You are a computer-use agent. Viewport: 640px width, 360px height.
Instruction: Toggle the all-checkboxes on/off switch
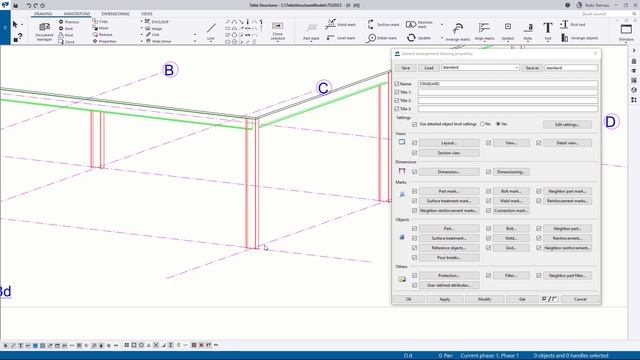[549, 299]
